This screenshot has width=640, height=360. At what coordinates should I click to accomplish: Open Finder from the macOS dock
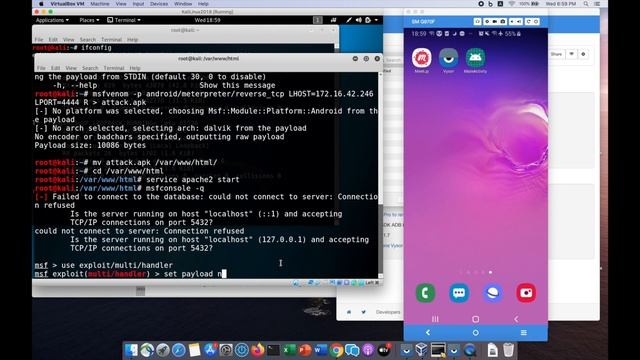131,350
